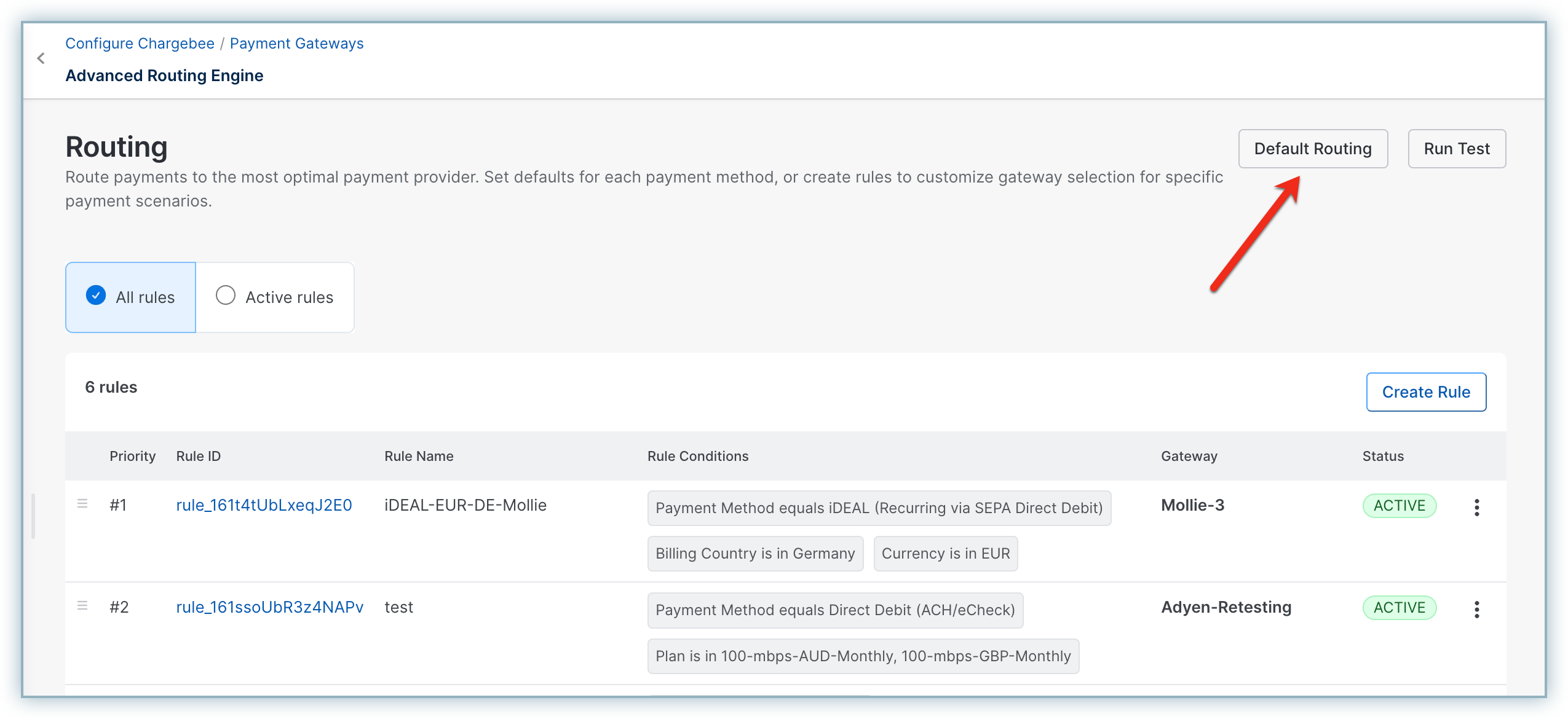The height and width of the screenshot is (719, 1568).
Task: Open Payment Gateways breadcrumb link
Action: [x=296, y=44]
